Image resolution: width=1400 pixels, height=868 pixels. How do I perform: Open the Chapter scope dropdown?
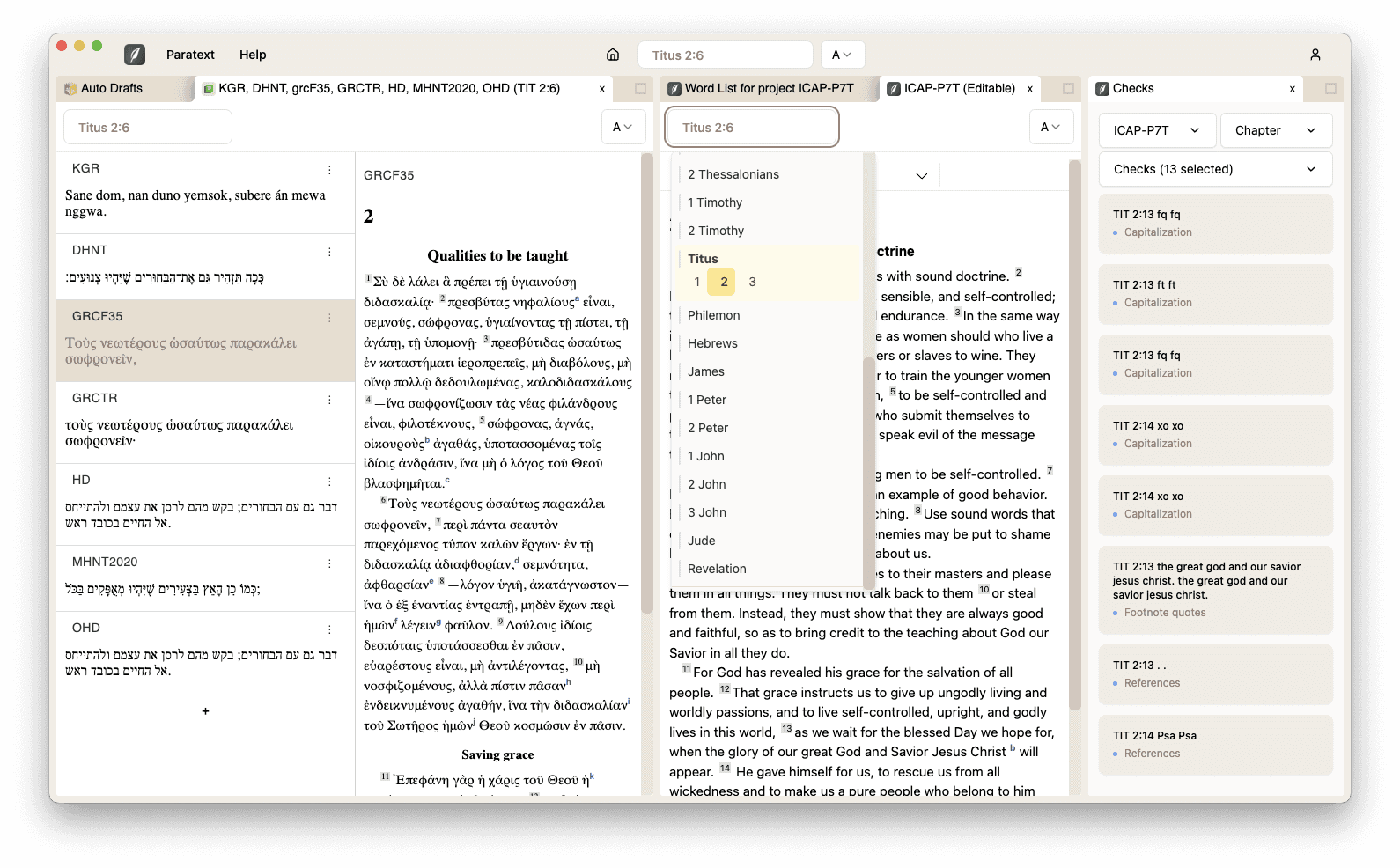pyautogui.click(x=1276, y=130)
